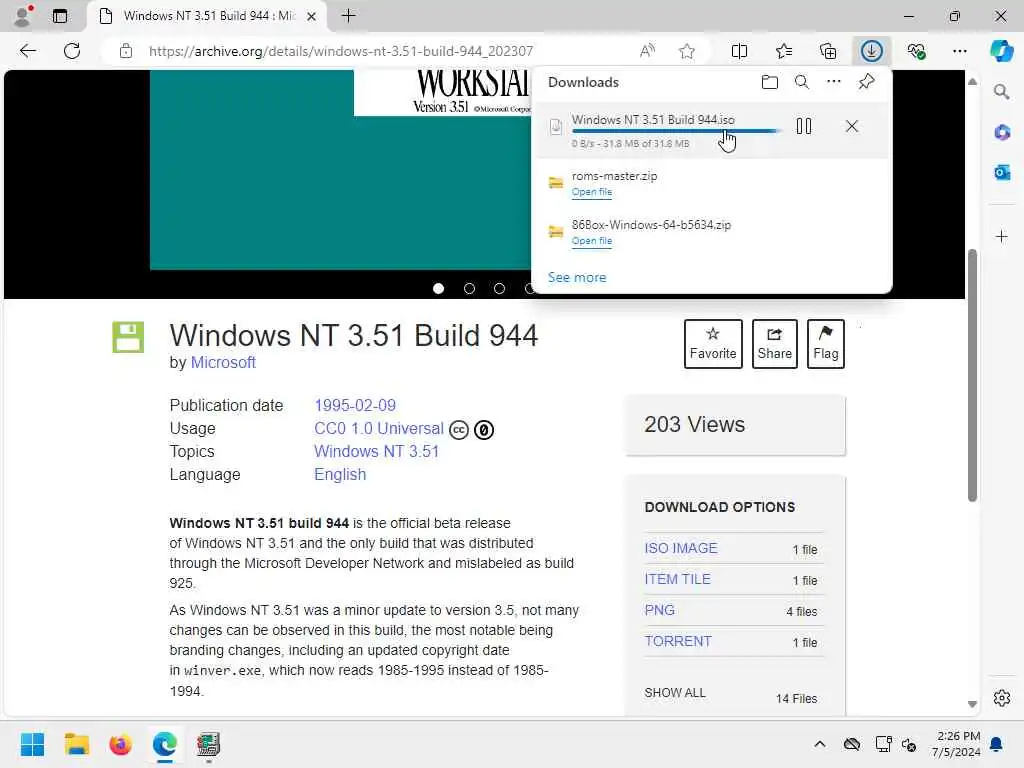Open Browser essentials heart icon
Viewport: 1024px width, 768px height.
coord(916,51)
